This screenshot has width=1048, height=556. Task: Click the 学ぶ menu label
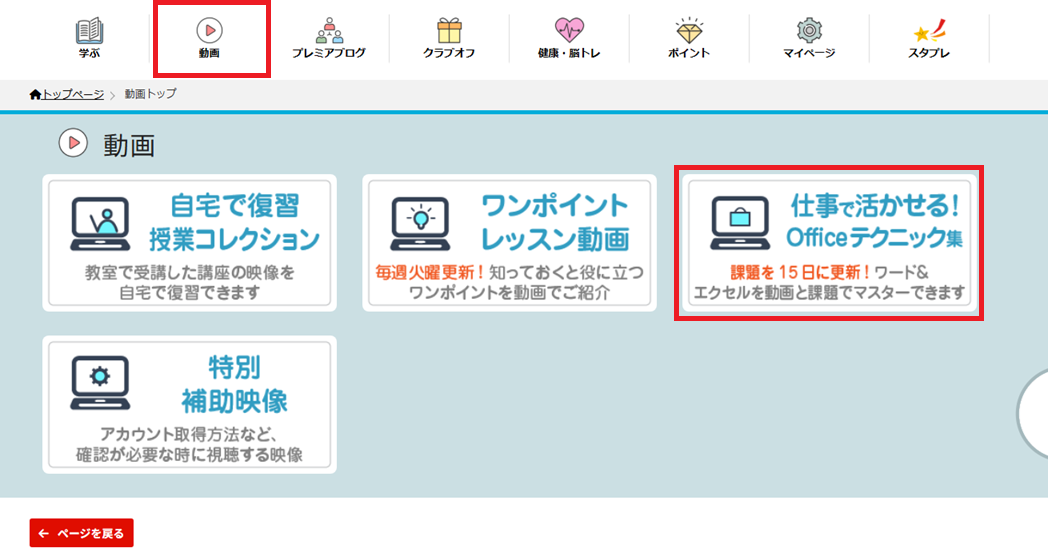pos(89,53)
